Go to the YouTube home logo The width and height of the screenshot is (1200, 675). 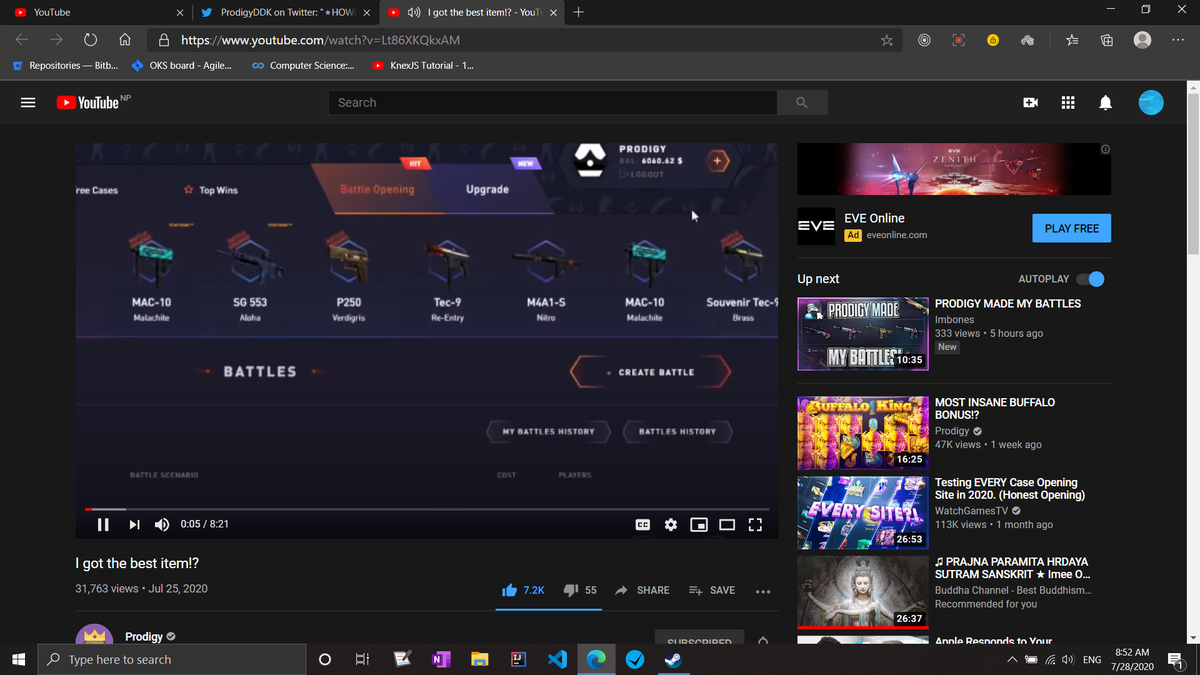pos(88,103)
